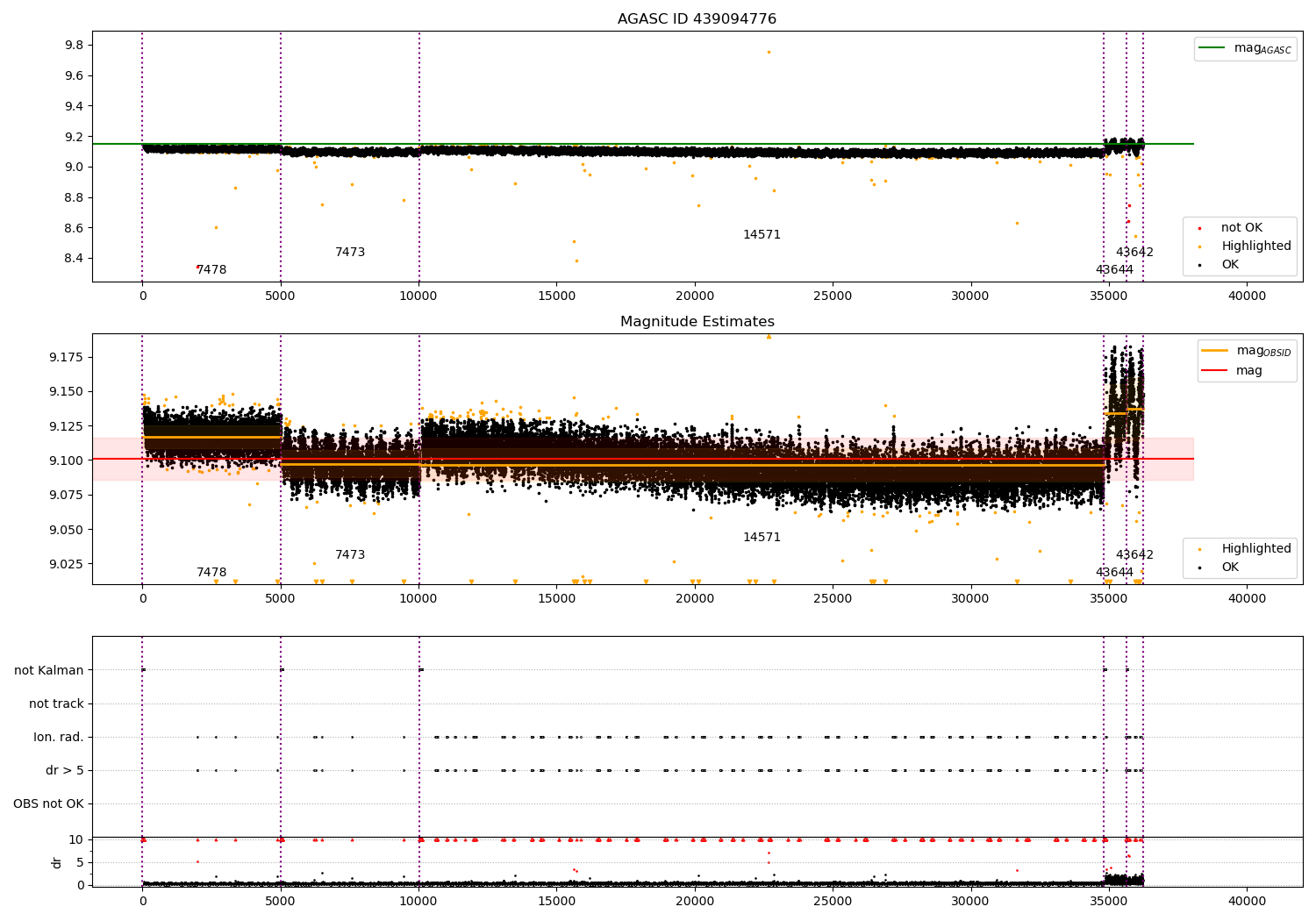Click the 'not track' y-axis label
This screenshot has height=921, width=1316.
coord(56,704)
